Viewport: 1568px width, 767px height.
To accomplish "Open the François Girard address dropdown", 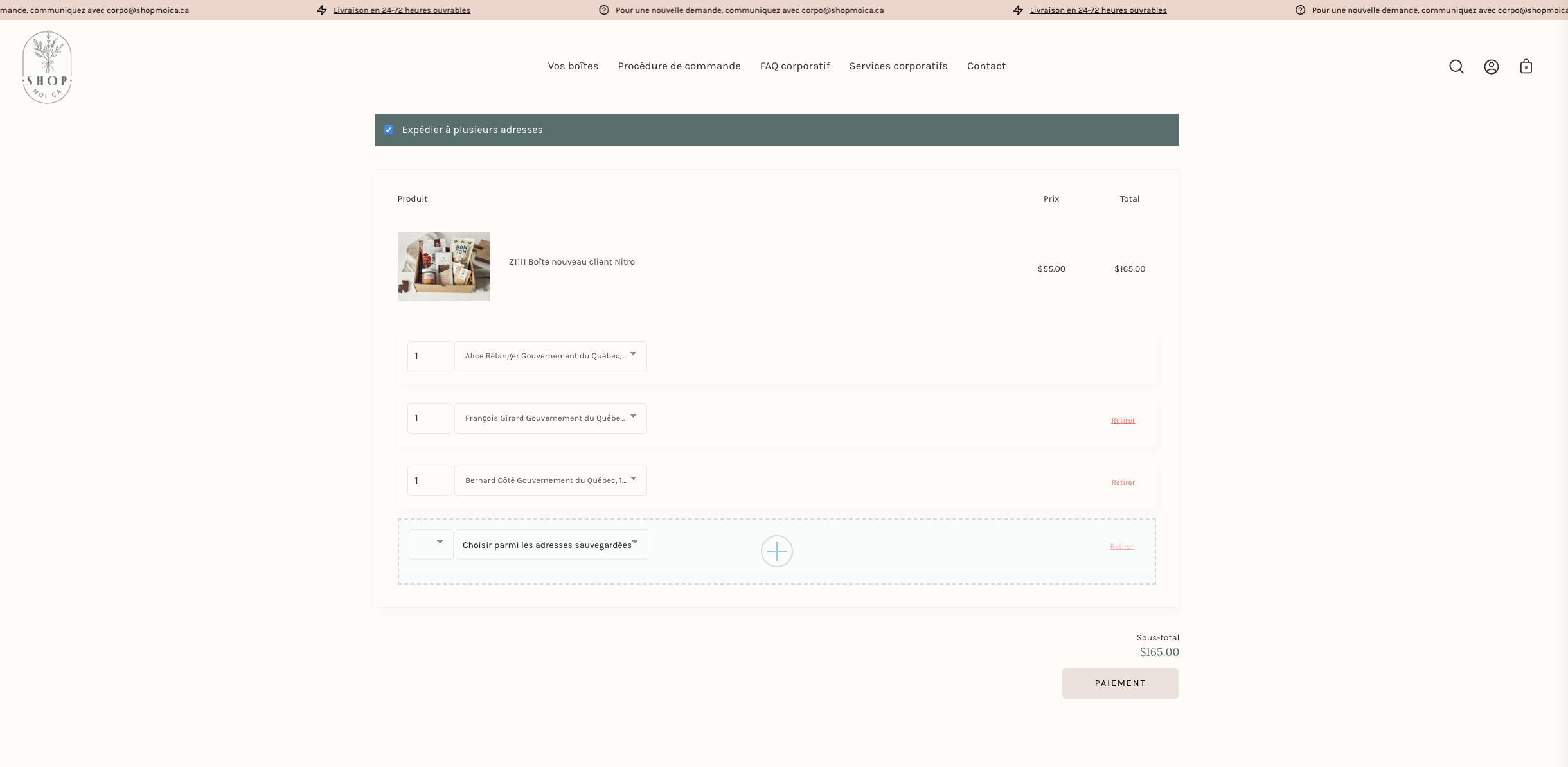I will (551, 418).
